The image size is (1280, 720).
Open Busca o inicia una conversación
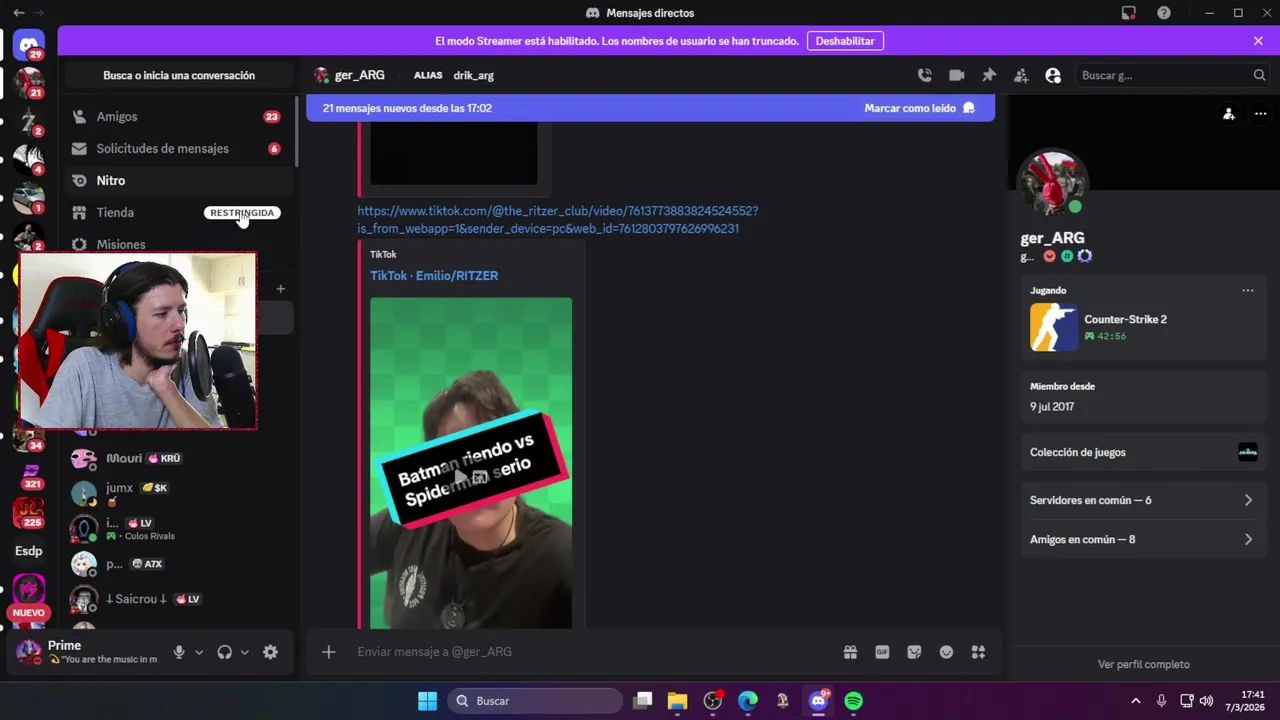179,75
